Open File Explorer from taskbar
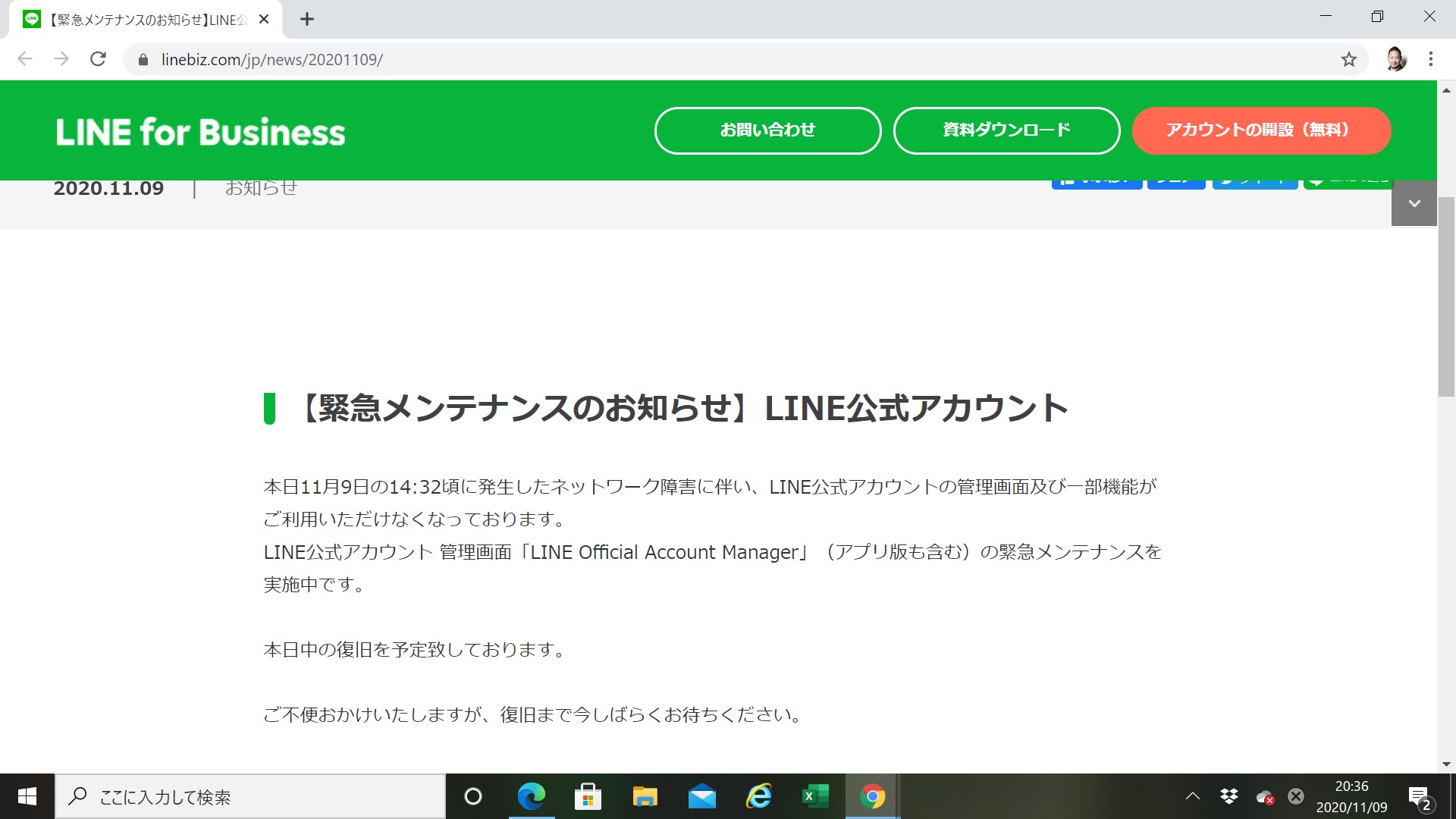The image size is (1456, 819). 645,796
